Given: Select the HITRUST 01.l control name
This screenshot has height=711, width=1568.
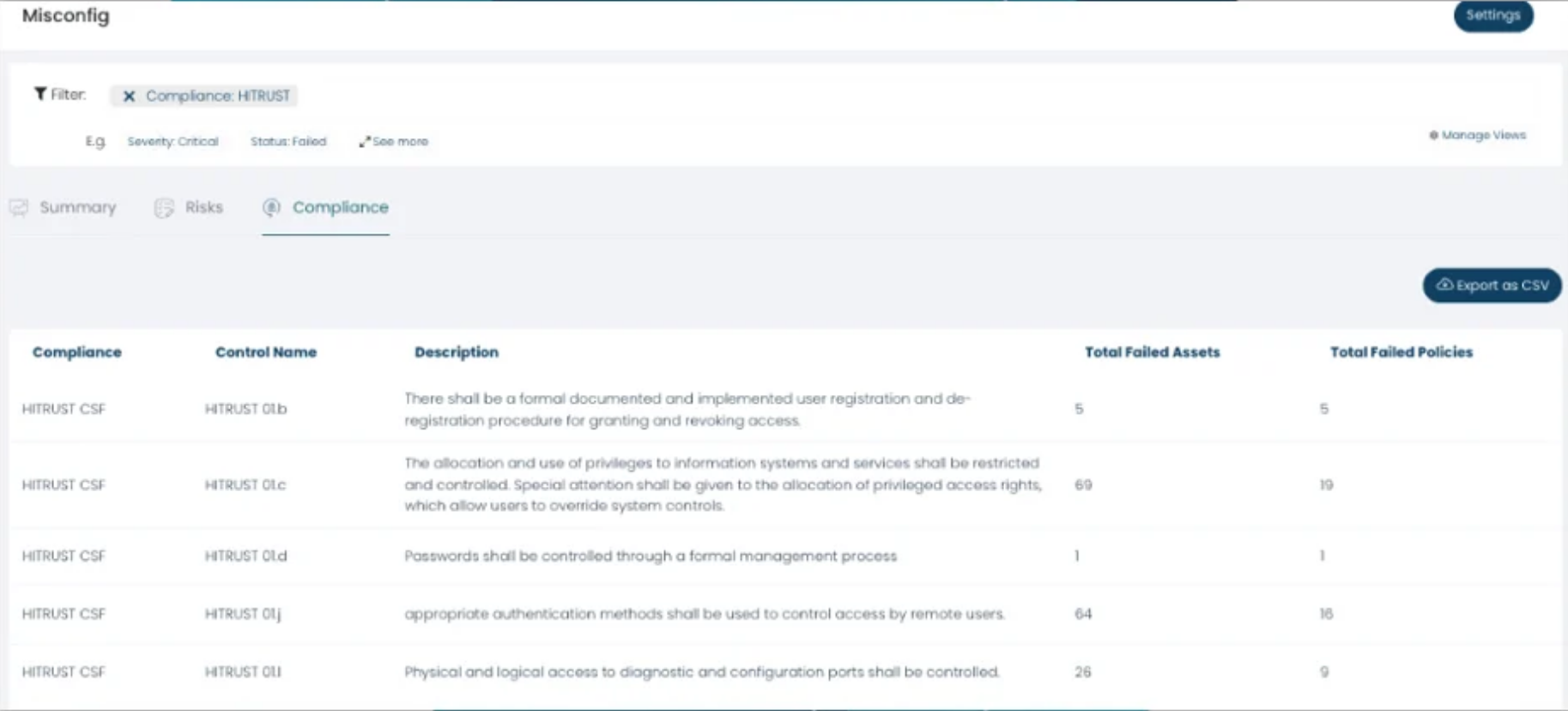Looking at the screenshot, I should coord(242,671).
